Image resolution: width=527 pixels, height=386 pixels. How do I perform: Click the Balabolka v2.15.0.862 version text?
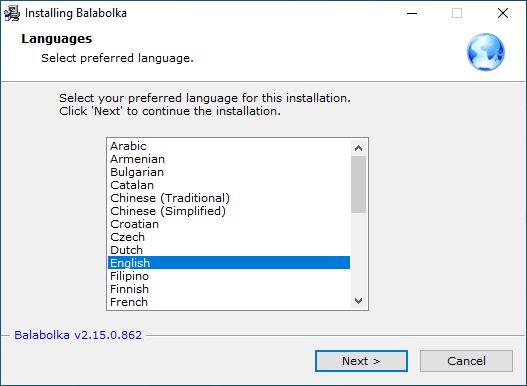tap(78, 335)
